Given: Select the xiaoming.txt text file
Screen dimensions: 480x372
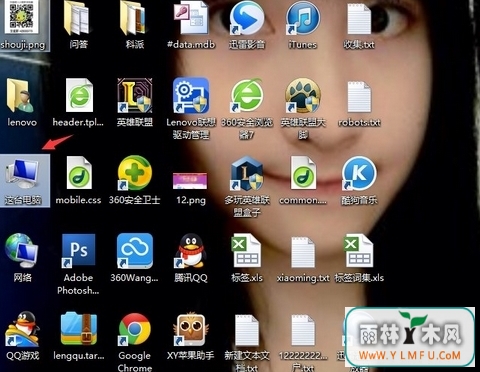Looking at the screenshot, I should coord(303,252).
